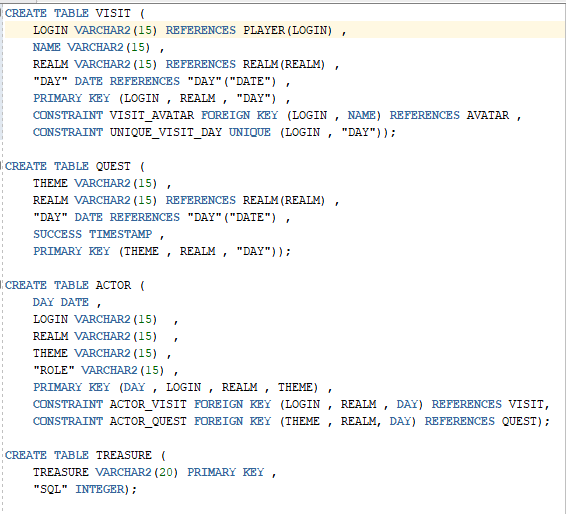Click THEME in the ACTOR table's THEME VARCHAR2(15) line
The height and width of the screenshot is (514, 566).
(50, 353)
